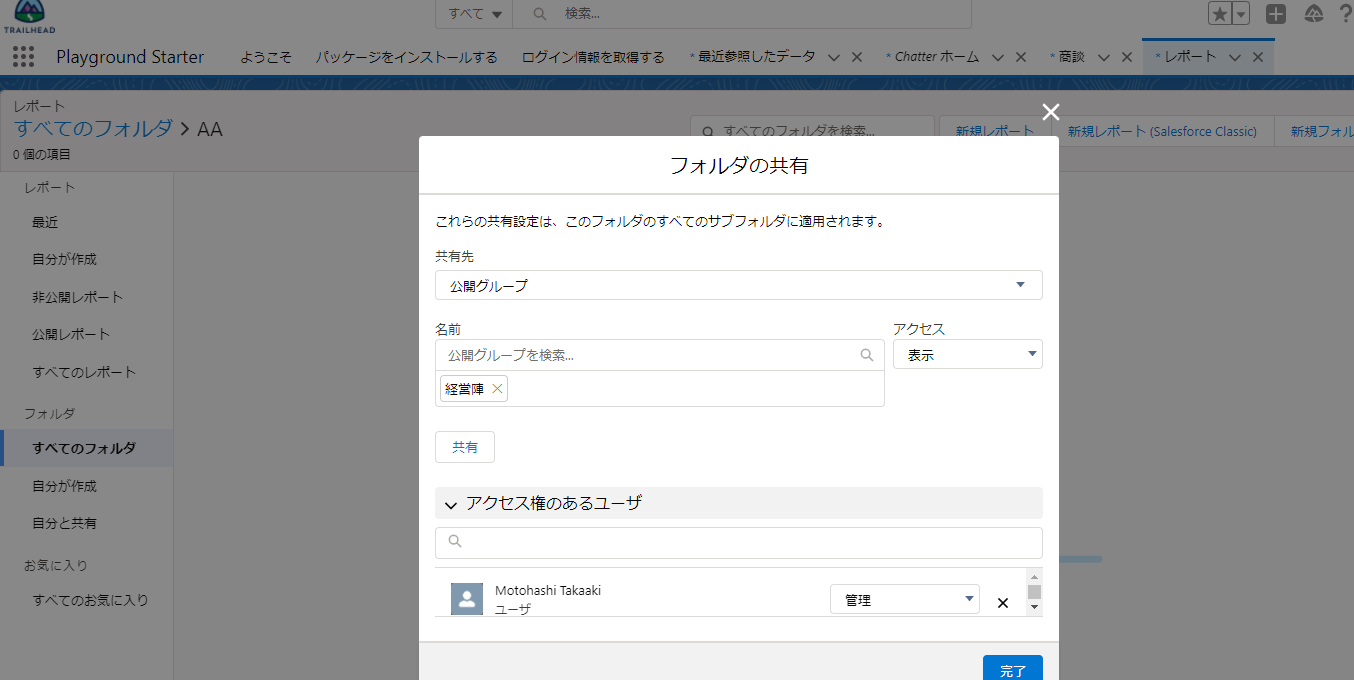Click the 完了 button to finish

pos(1012,668)
